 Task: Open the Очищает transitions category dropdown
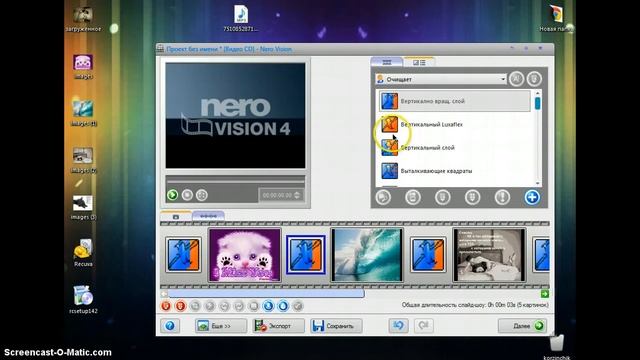click(x=441, y=79)
